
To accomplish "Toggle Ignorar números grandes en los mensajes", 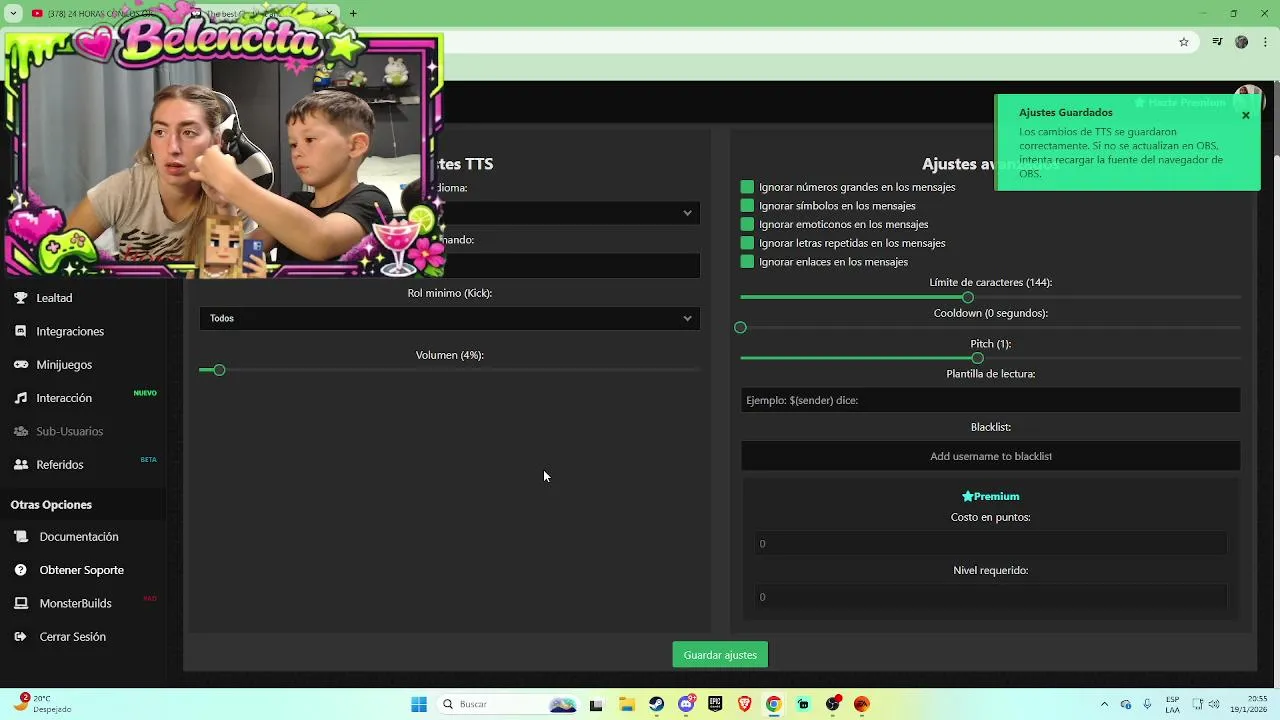I will coord(747,187).
